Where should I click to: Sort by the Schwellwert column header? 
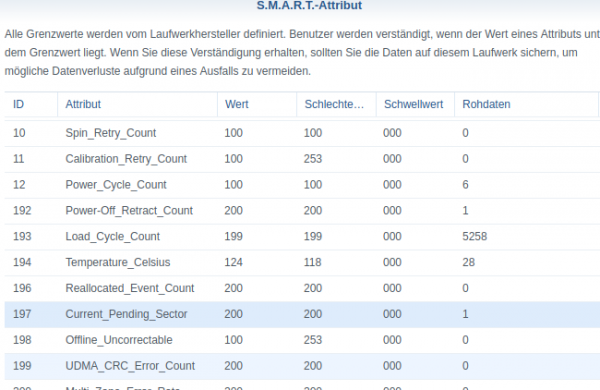[415, 104]
